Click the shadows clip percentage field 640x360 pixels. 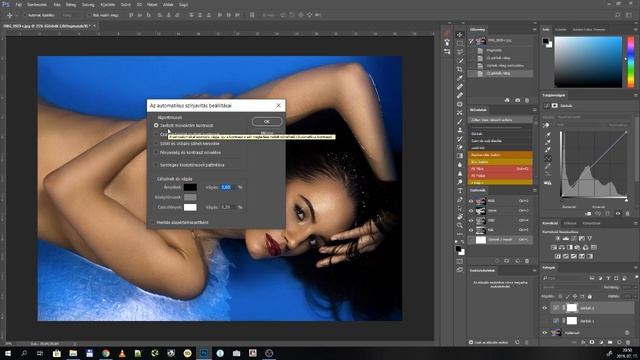pyautogui.click(x=227, y=187)
